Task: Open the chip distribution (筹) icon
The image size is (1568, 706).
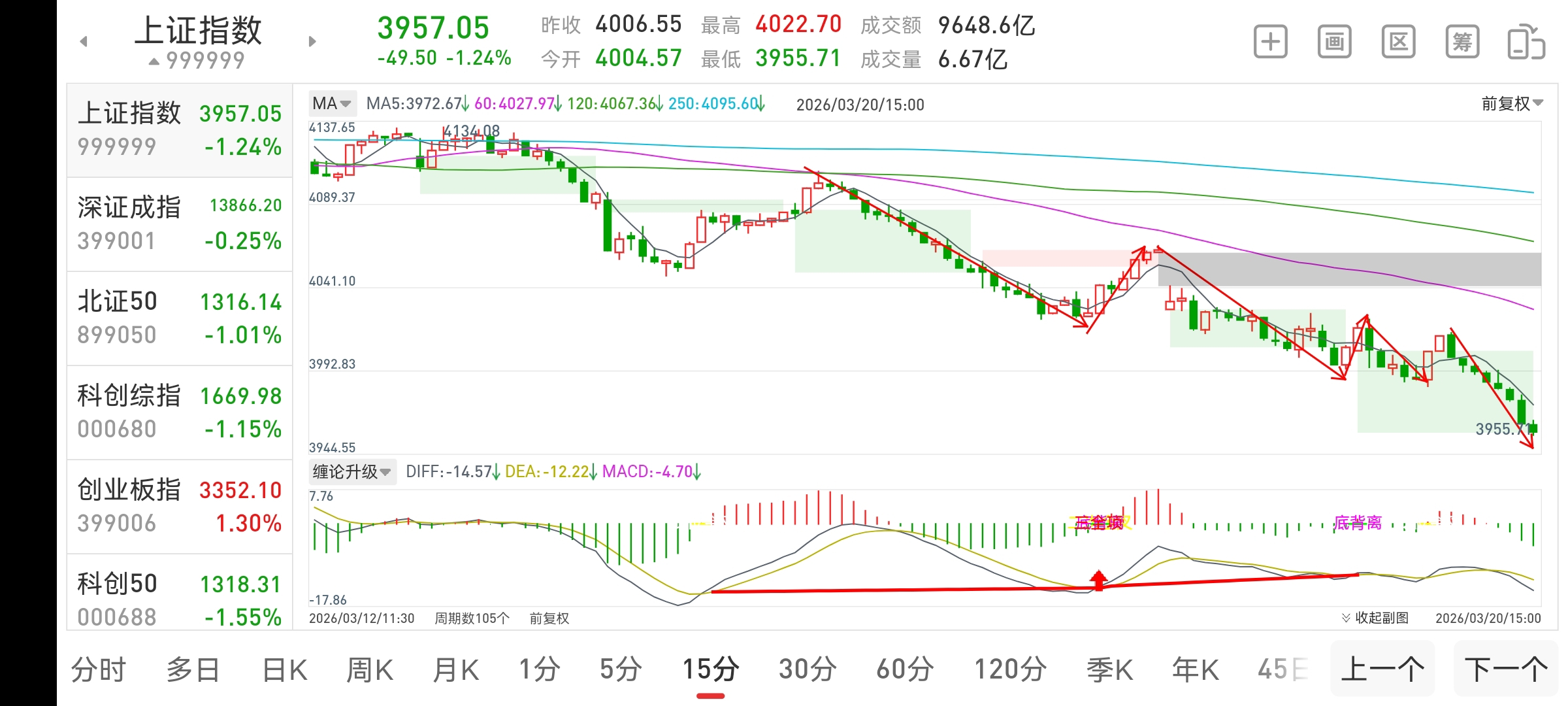Action: pyautogui.click(x=1462, y=42)
